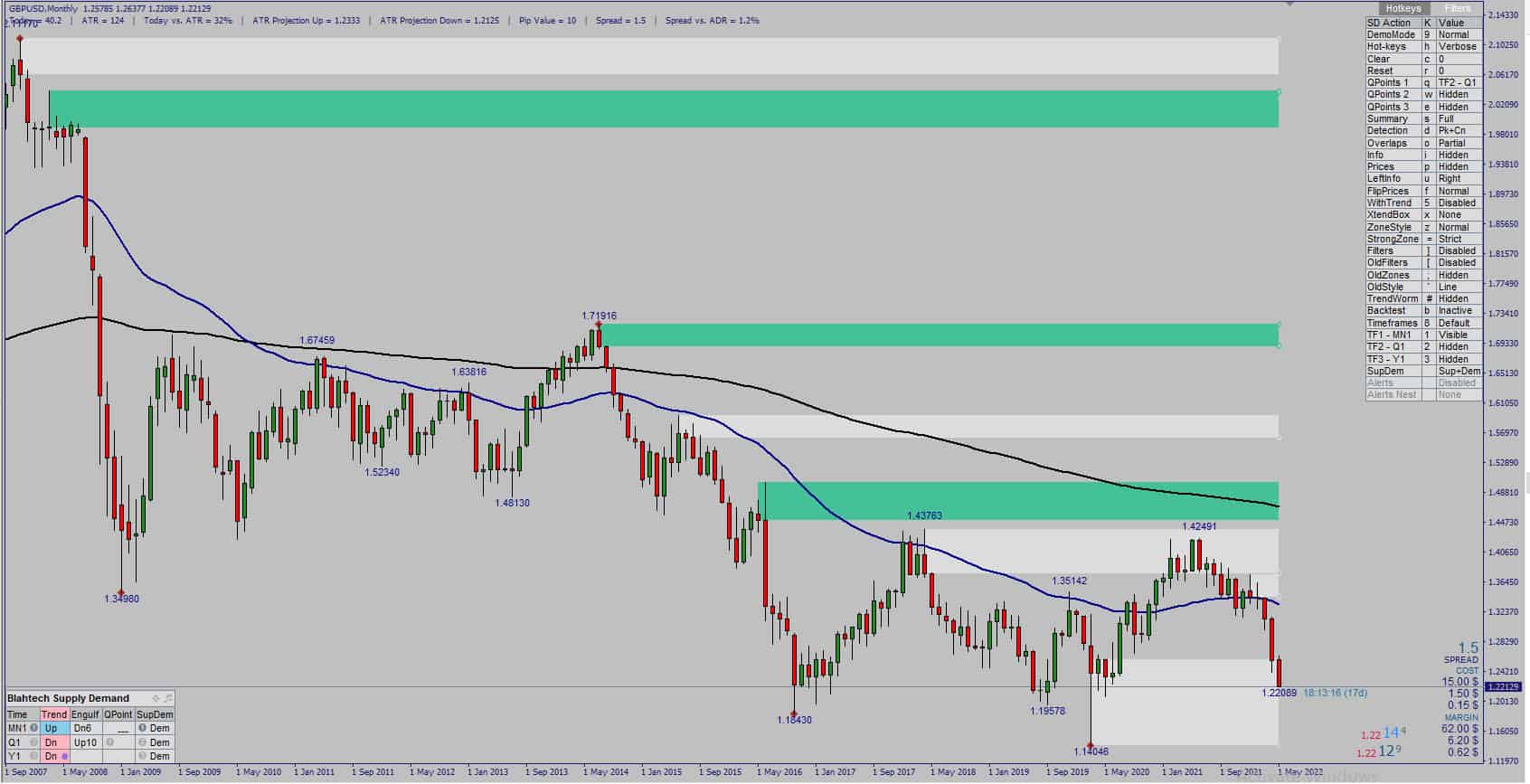The width and height of the screenshot is (1530, 784).
Task: Click the Clear hotkey row
Action: click(1423, 59)
